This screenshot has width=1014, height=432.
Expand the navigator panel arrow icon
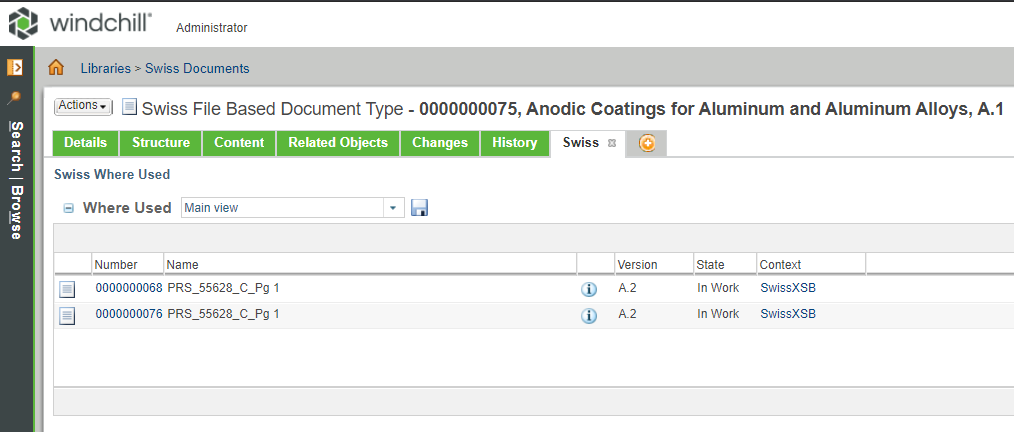tap(15, 67)
